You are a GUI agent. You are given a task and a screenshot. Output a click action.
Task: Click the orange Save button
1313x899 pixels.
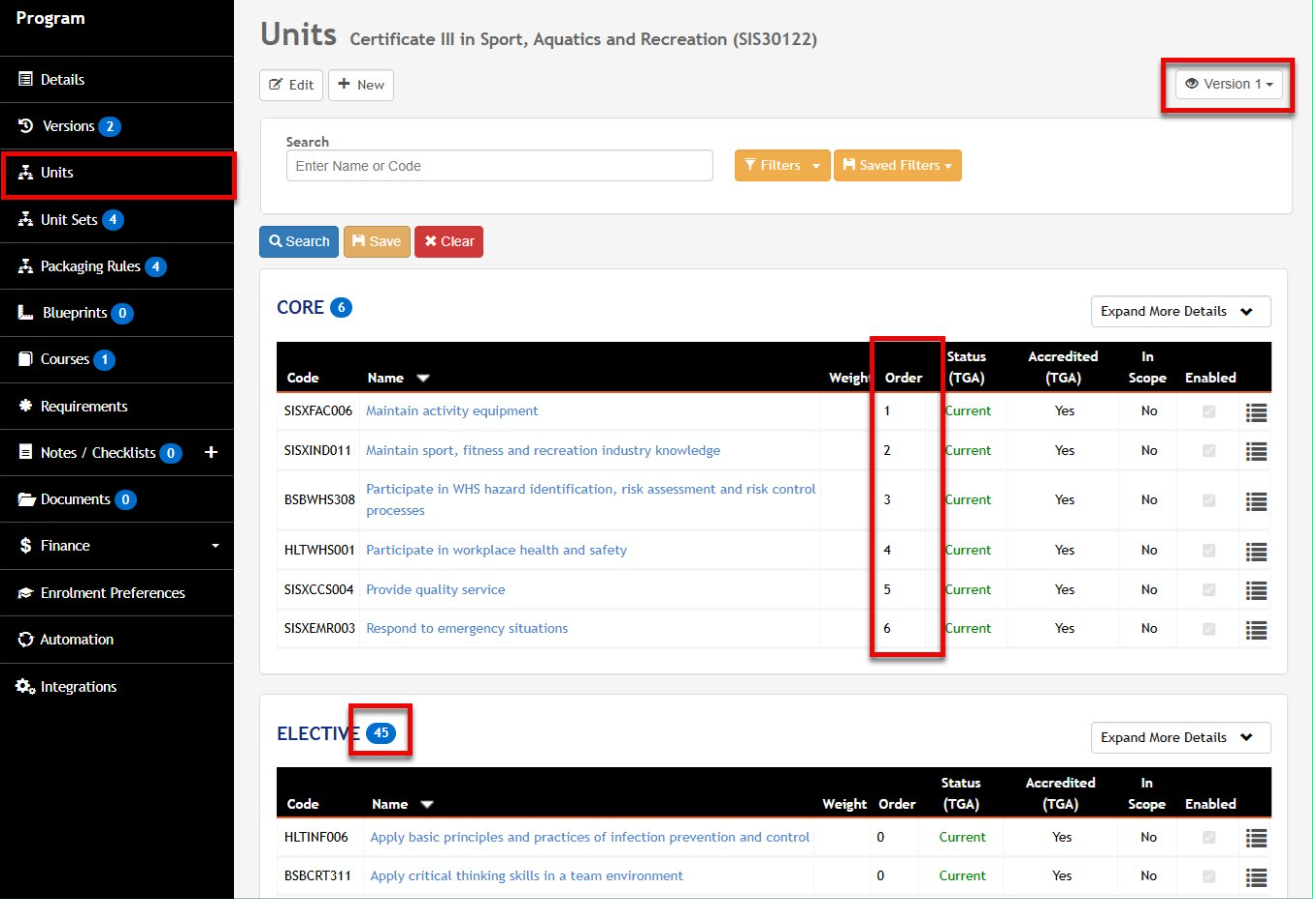click(x=377, y=242)
